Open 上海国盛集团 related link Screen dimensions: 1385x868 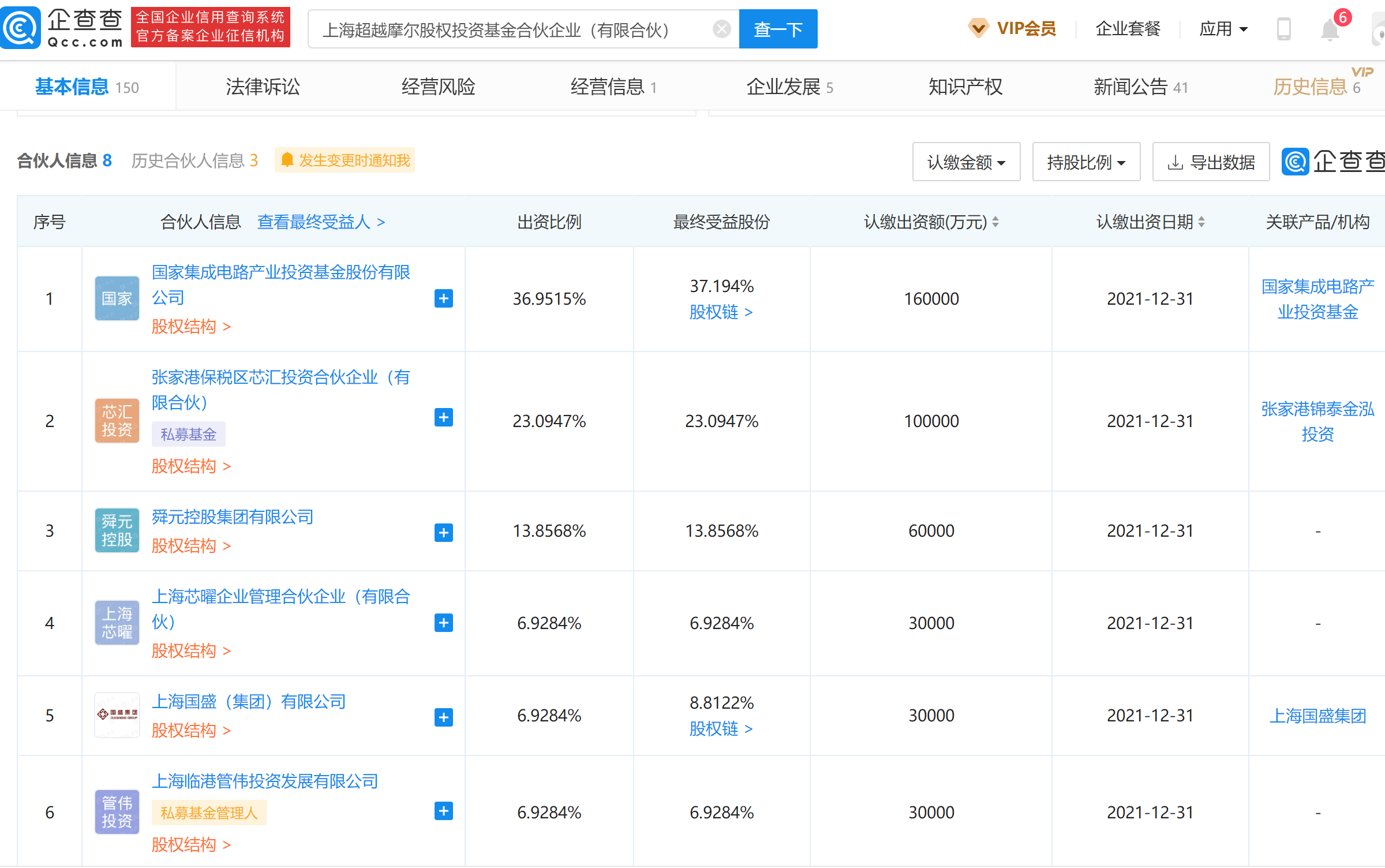[x=1317, y=716]
